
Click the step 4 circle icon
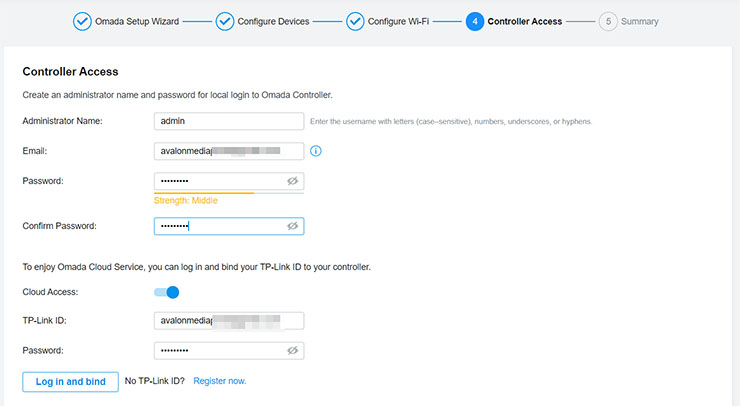(475, 21)
